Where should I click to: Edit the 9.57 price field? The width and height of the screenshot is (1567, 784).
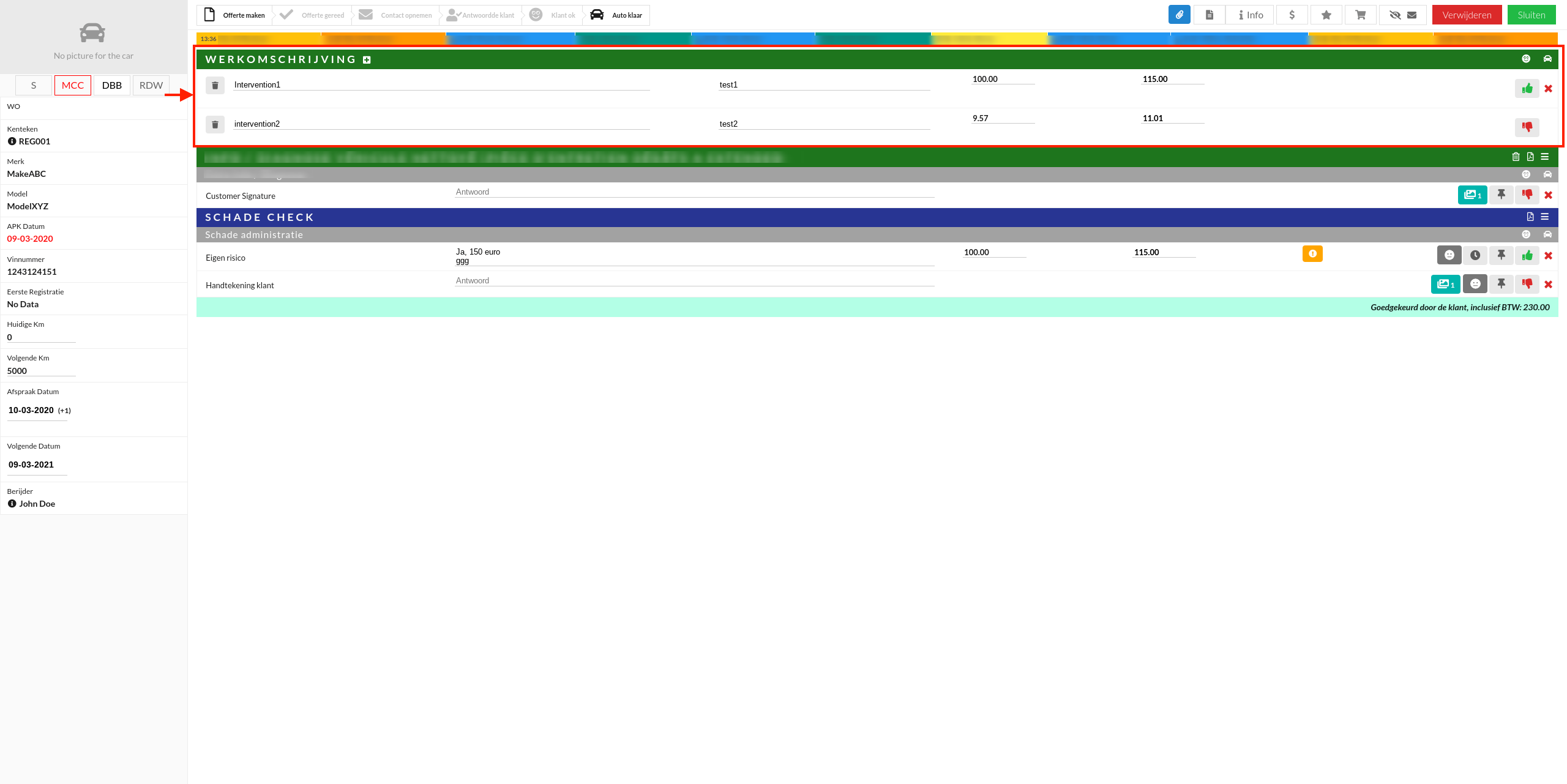tap(1003, 118)
